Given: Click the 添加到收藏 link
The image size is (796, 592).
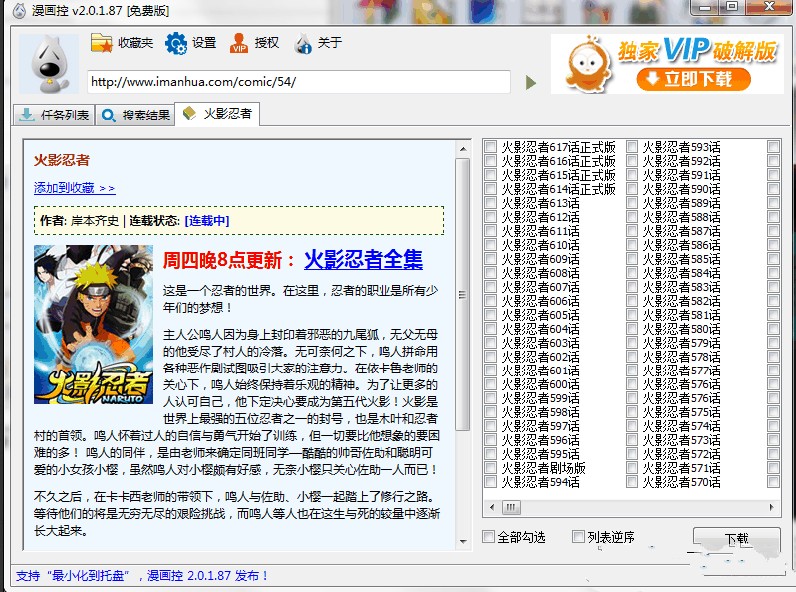Looking at the screenshot, I should click(74, 188).
